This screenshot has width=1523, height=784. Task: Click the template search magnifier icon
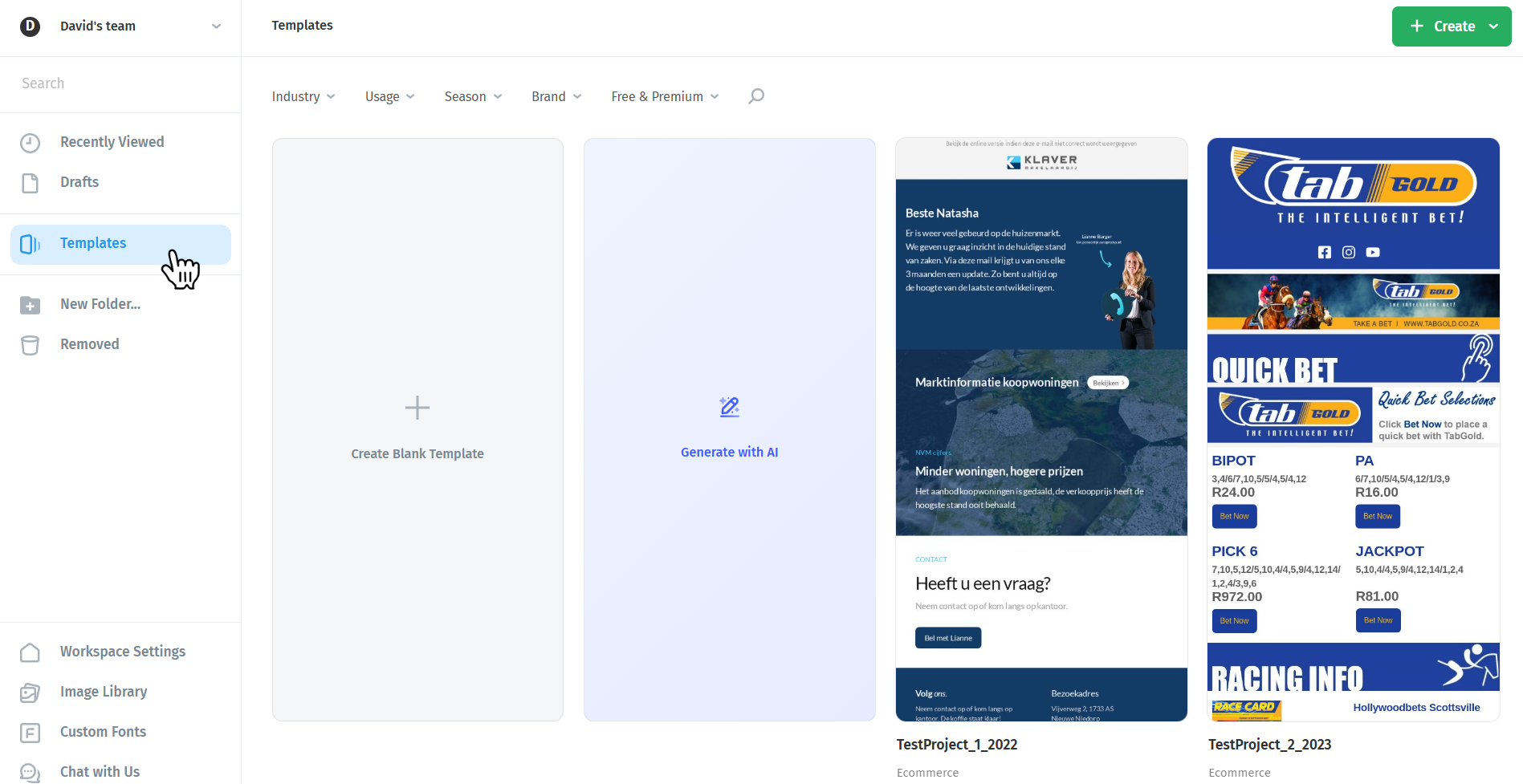click(x=756, y=96)
